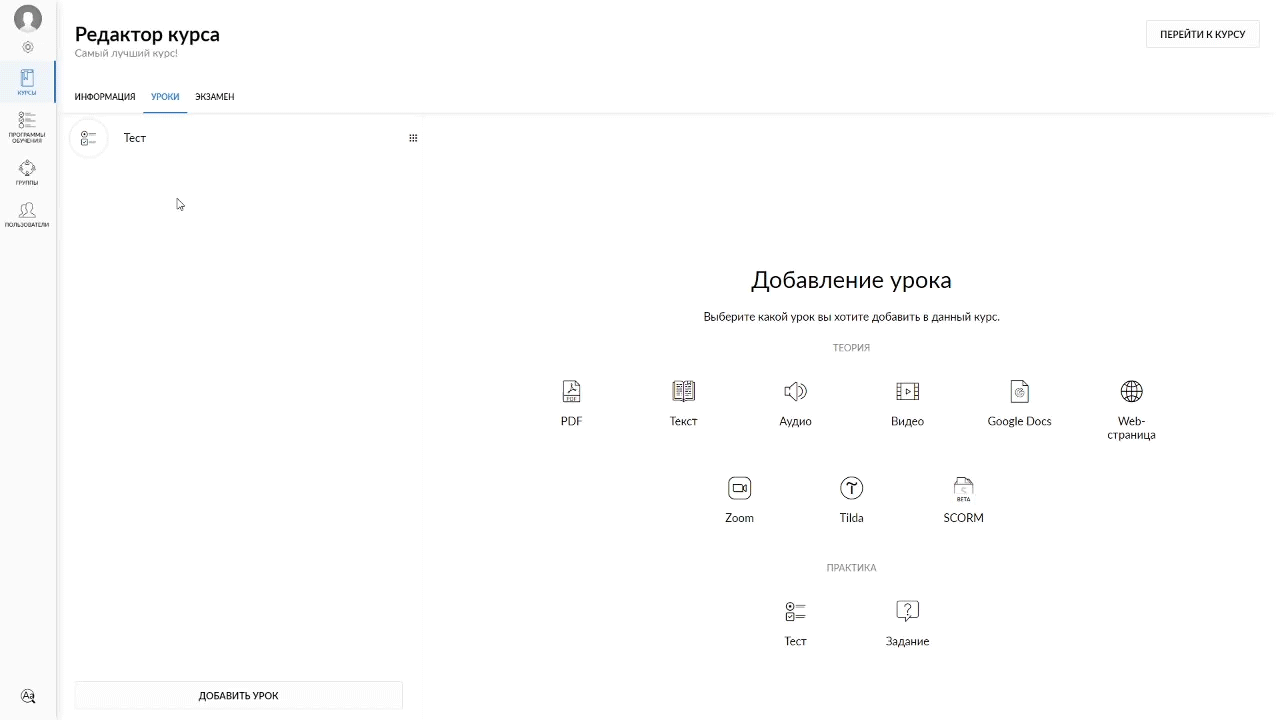
Task: Select the Tilda lesson type
Action: click(x=851, y=500)
